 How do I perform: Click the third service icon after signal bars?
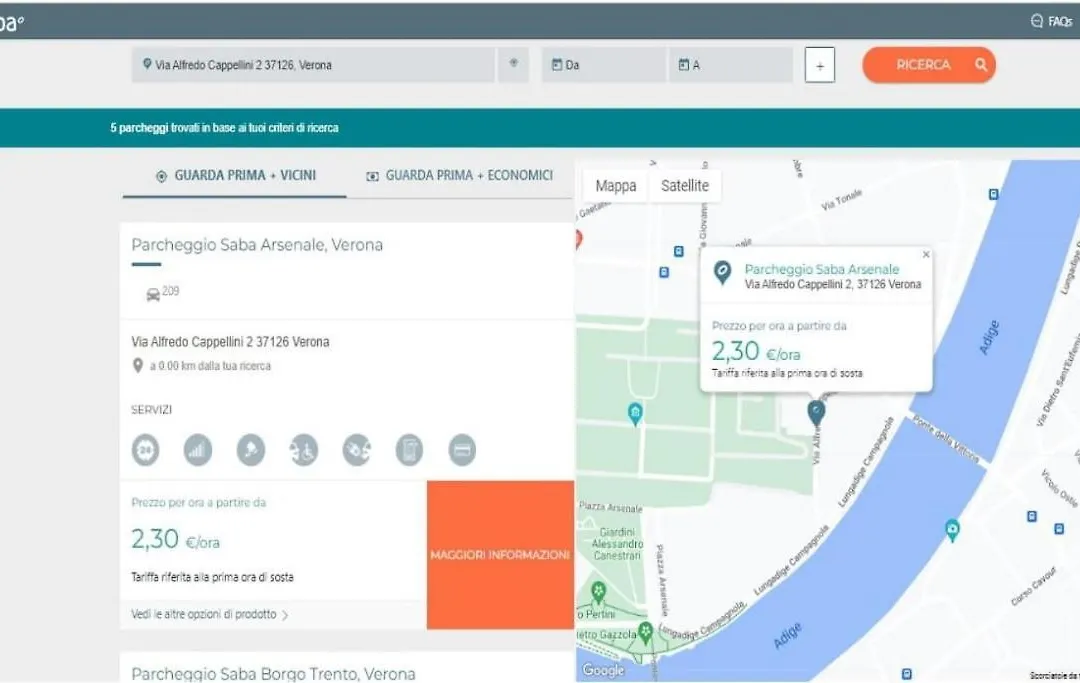(251, 450)
